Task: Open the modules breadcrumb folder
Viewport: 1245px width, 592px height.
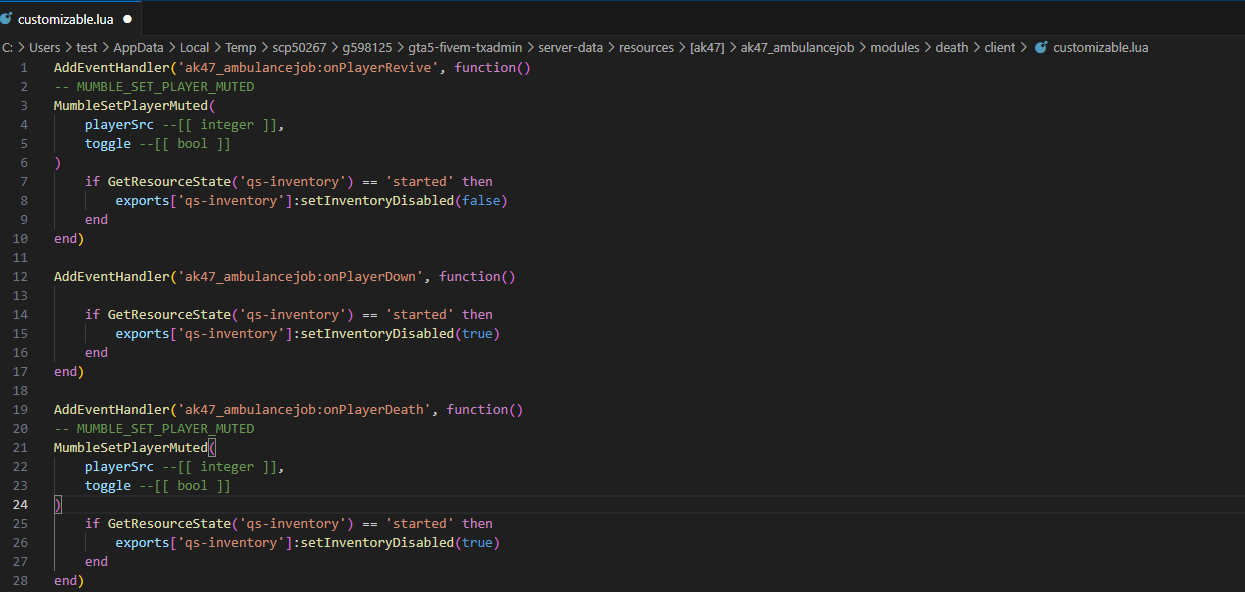Action: 895,47
